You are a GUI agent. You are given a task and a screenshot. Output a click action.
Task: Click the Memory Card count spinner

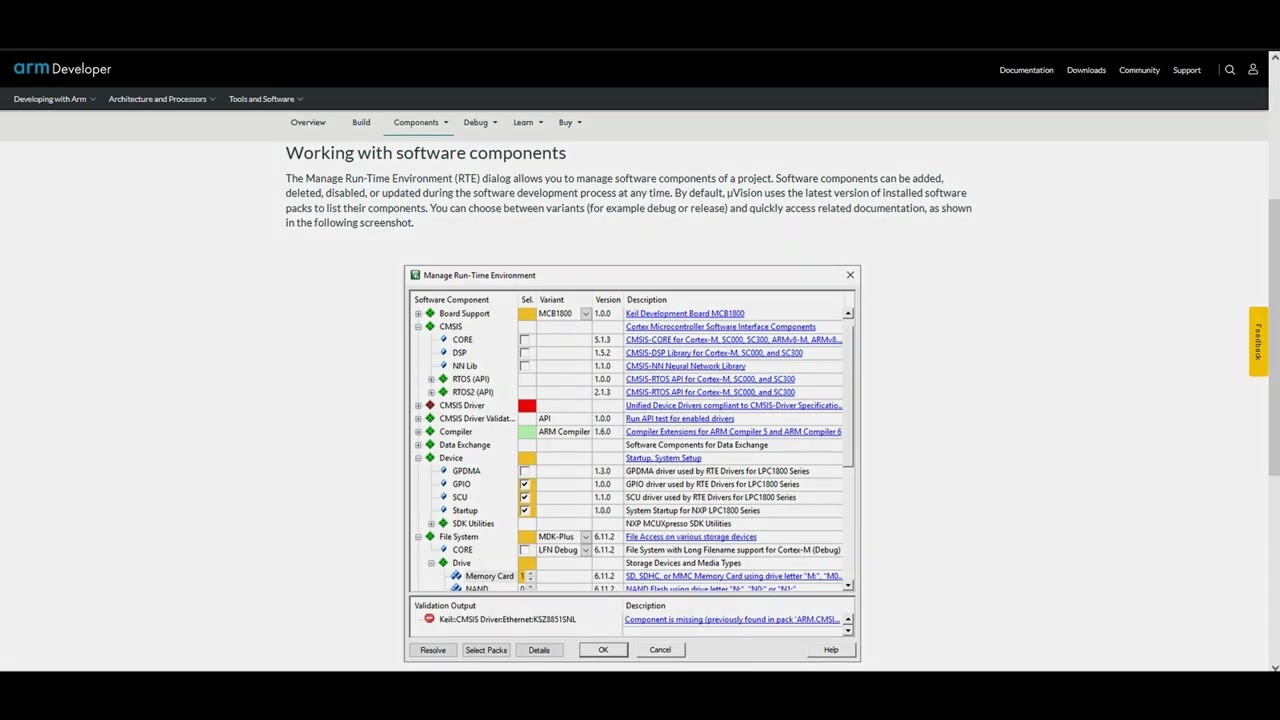(x=530, y=576)
